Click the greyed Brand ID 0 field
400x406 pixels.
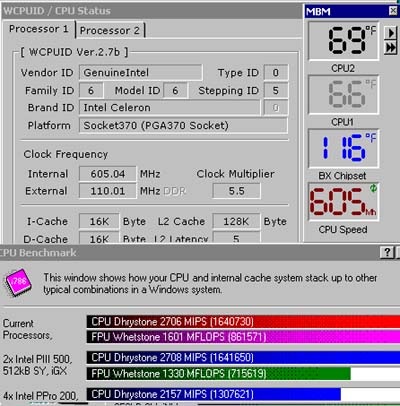coord(276,108)
